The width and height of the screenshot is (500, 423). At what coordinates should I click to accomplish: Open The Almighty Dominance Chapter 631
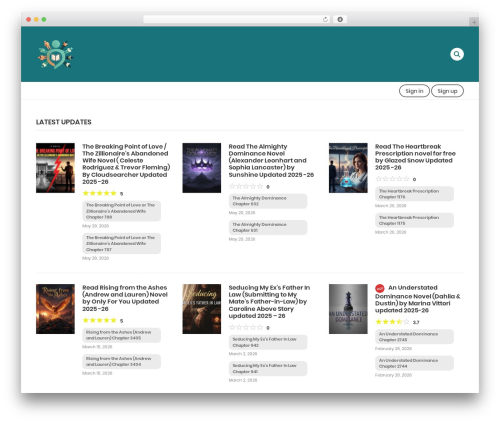pyautogui.click(x=268, y=227)
